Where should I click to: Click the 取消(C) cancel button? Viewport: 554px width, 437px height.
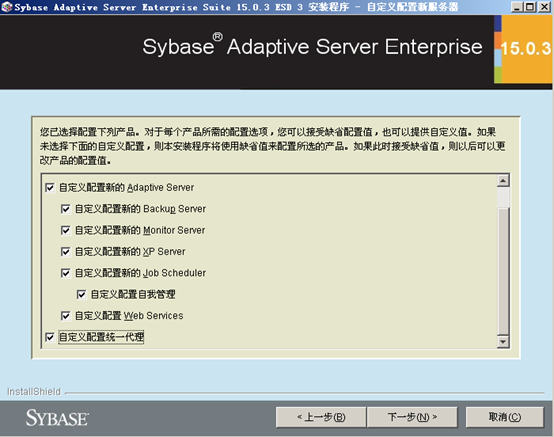point(505,417)
